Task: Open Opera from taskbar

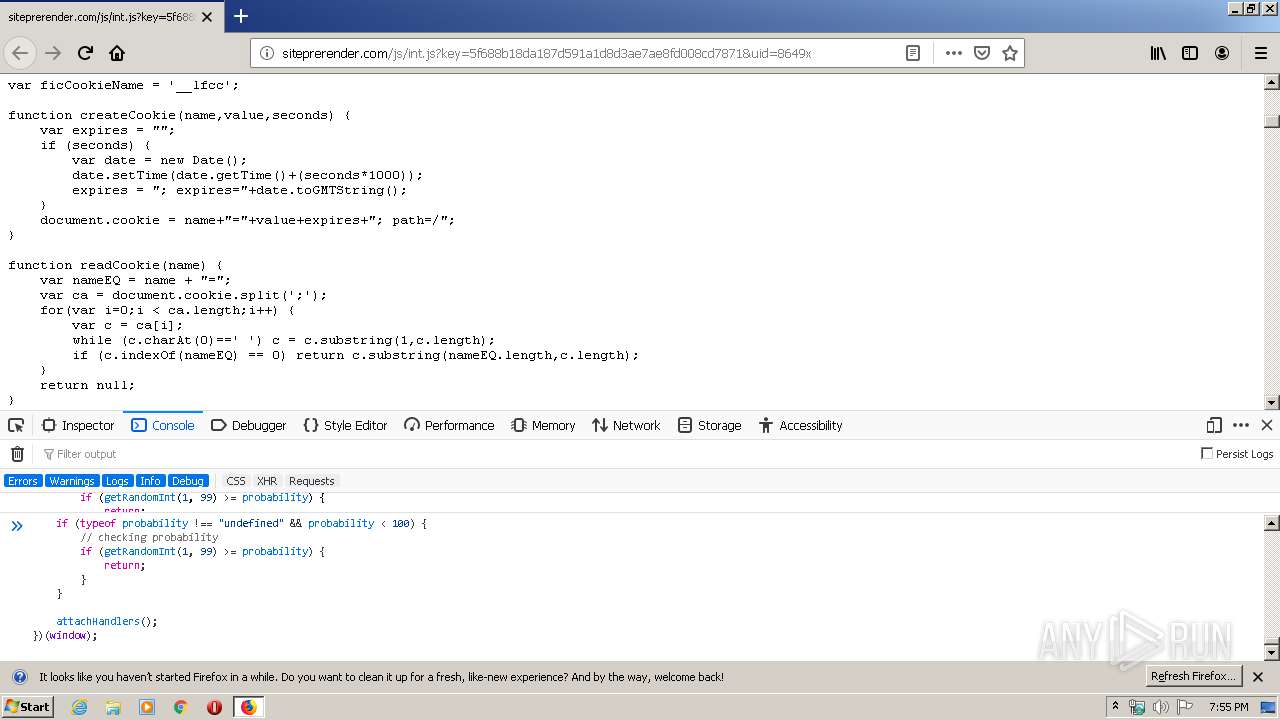Action: click(214, 707)
